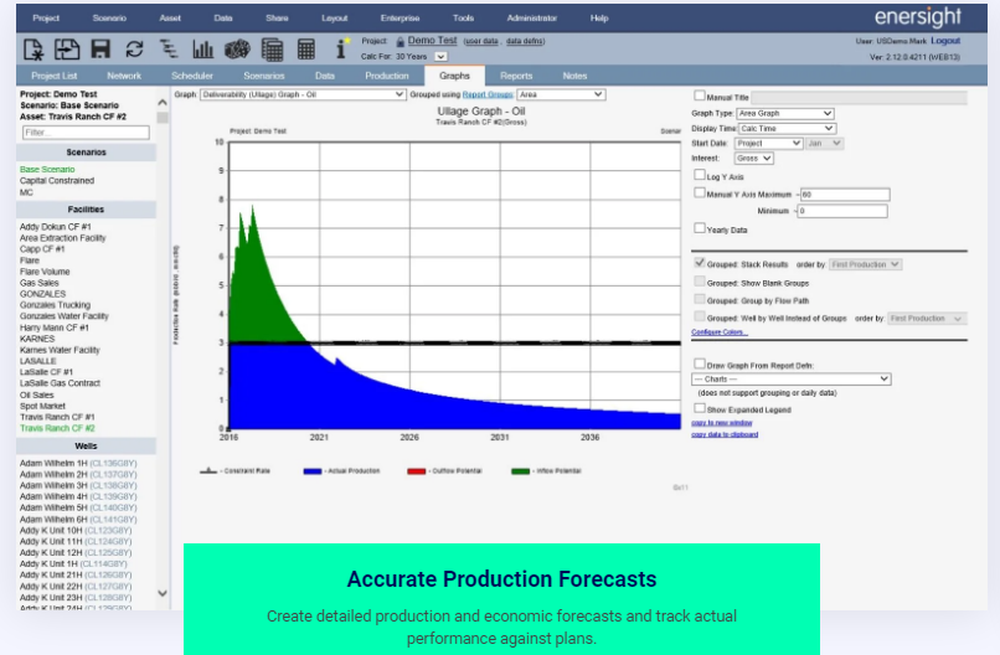Switch to the Production tab

386,76
